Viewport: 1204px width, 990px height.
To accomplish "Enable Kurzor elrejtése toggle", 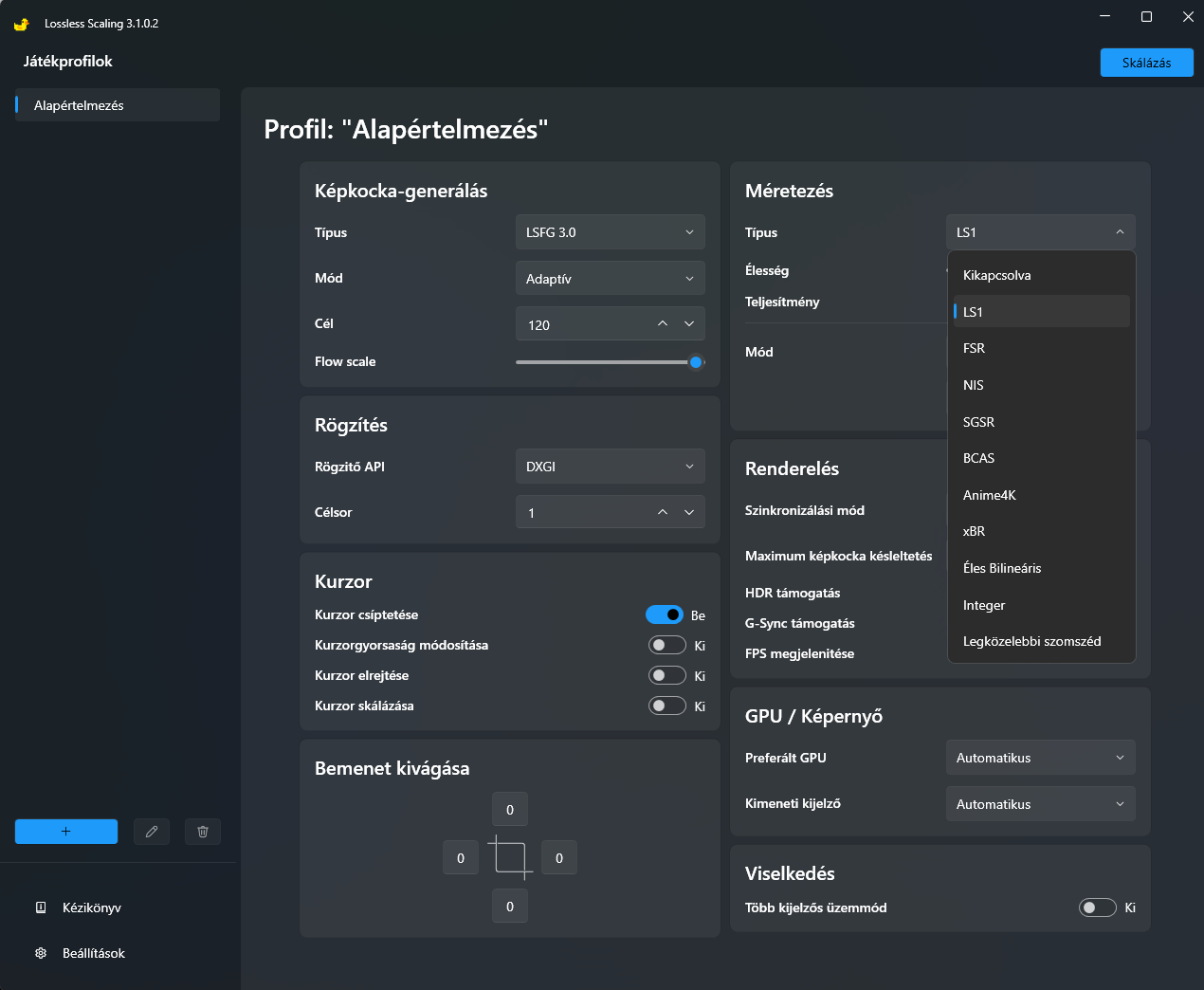I will click(x=667, y=675).
